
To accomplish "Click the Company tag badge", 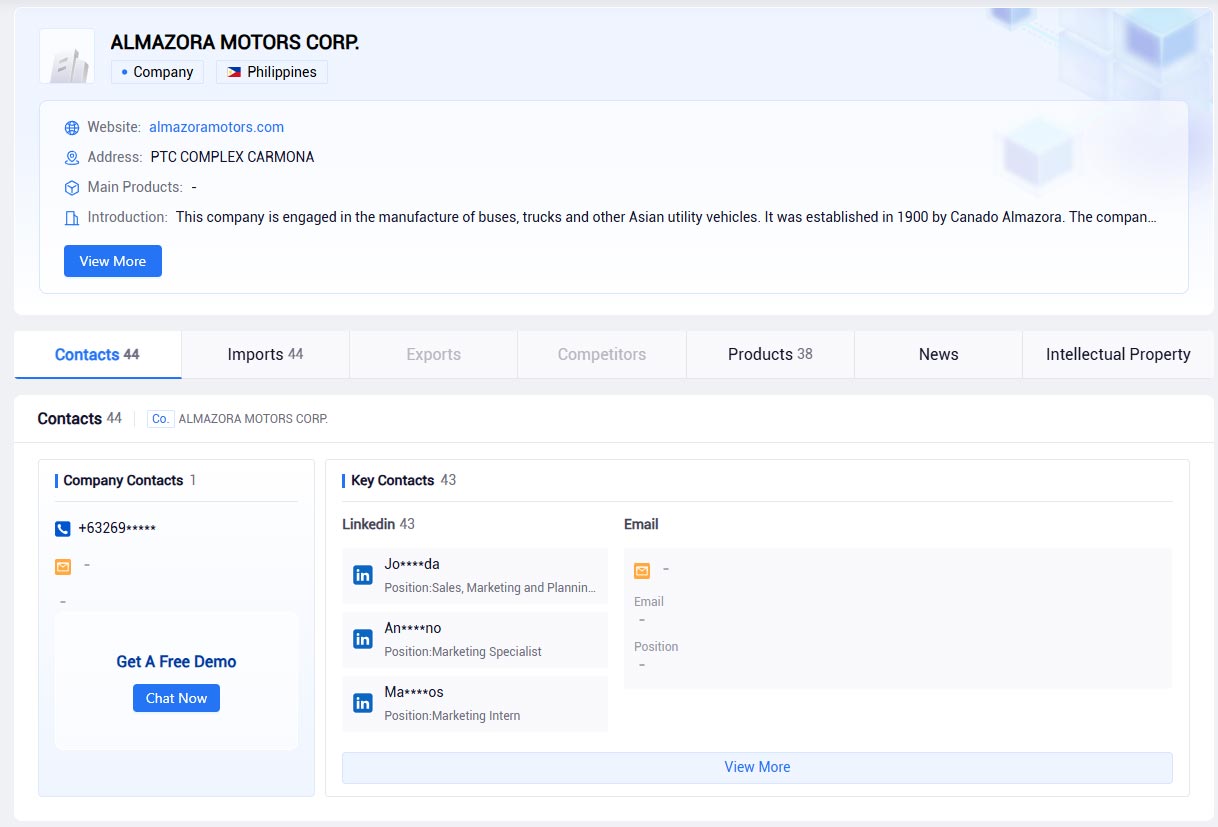I will coord(157,72).
